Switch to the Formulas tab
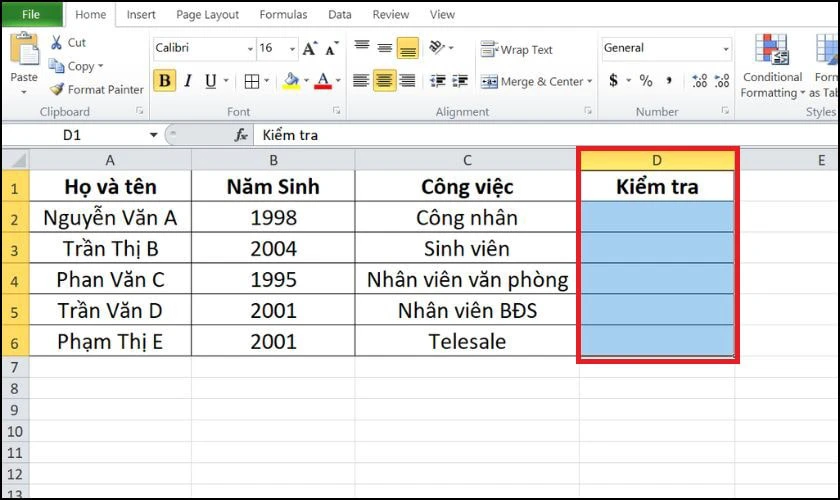This screenshot has height=500, width=840. pyautogui.click(x=283, y=14)
